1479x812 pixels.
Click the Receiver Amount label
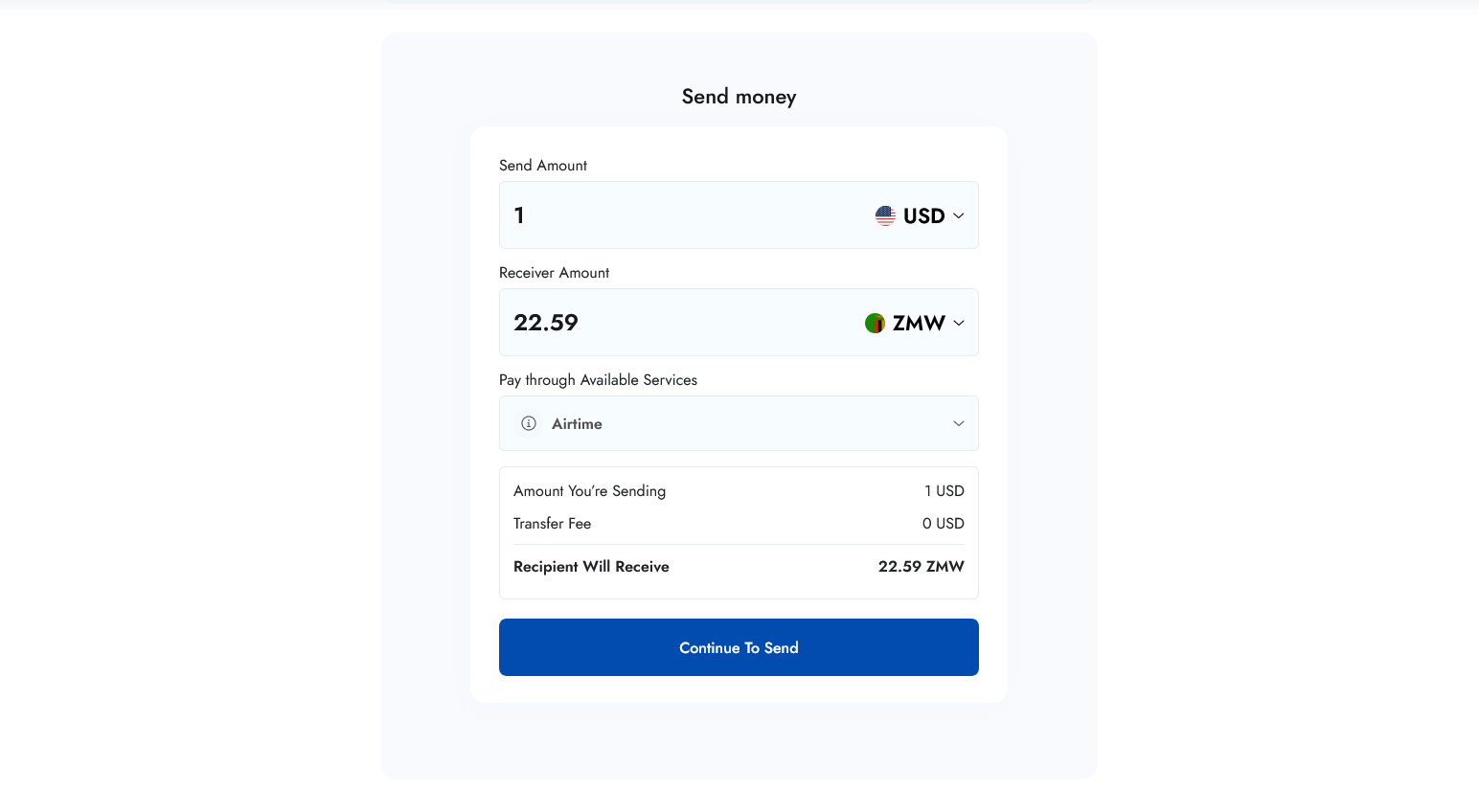point(554,273)
